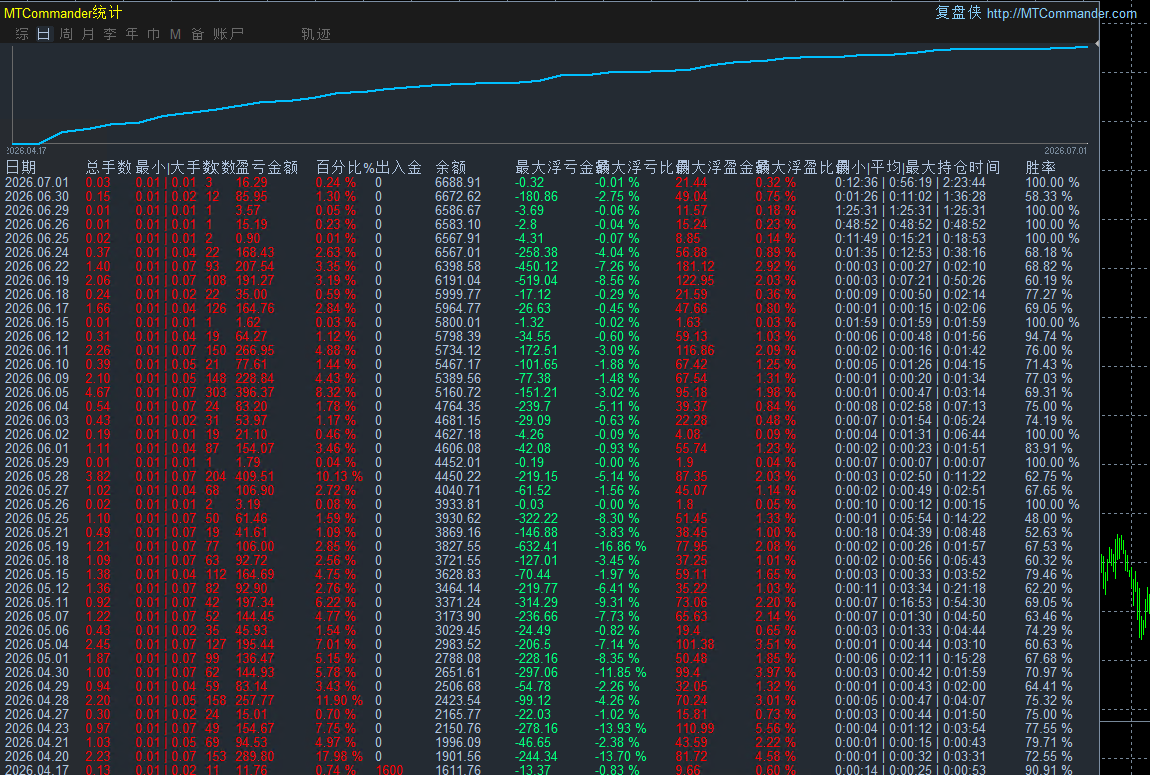Switch to the 账户 account tab

[x=228, y=34]
